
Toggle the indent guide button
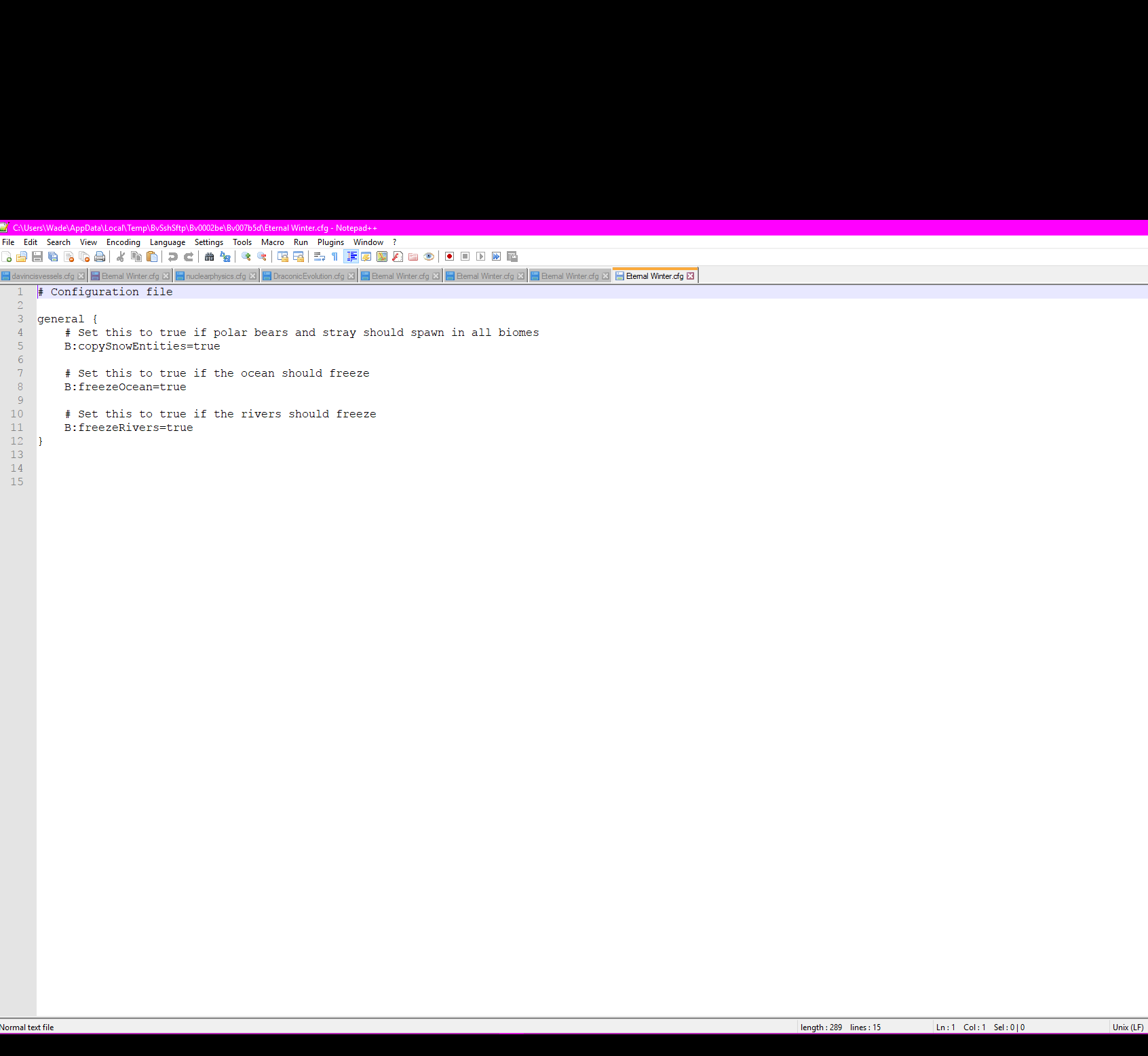[351, 257]
